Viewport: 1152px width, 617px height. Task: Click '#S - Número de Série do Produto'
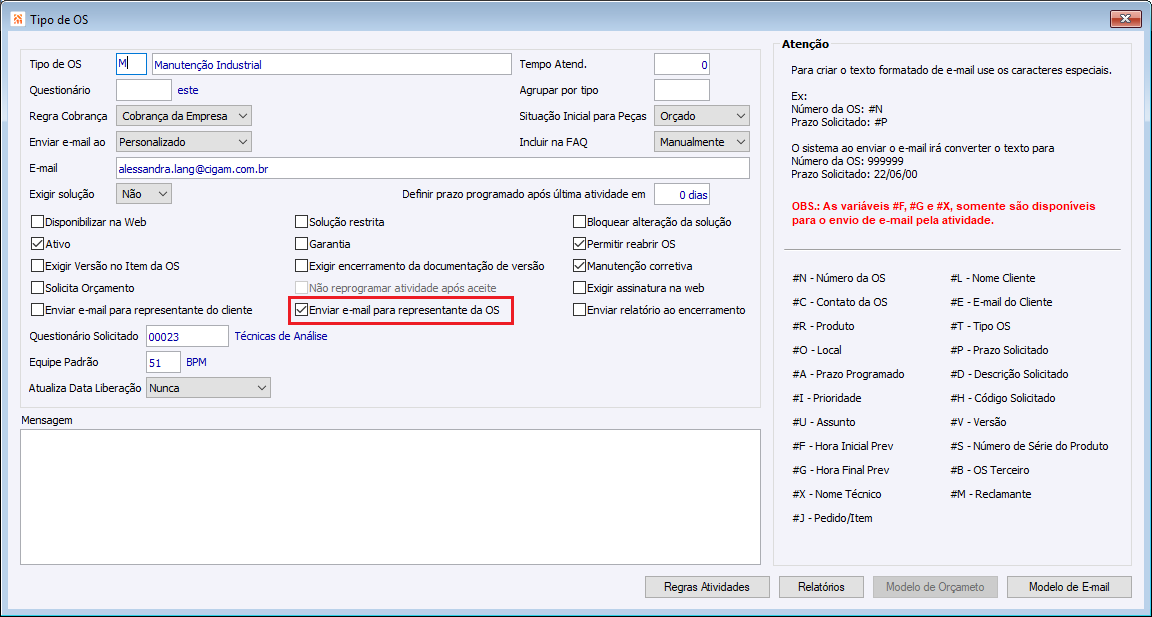(1029, 446)
